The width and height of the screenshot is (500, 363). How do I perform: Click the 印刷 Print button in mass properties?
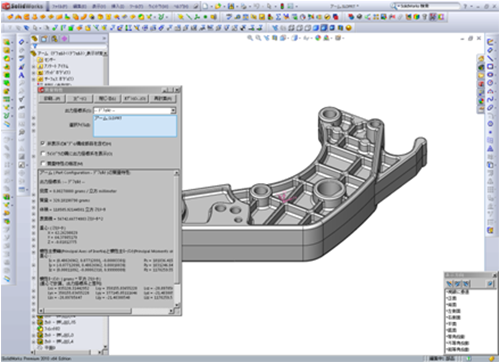52,98
